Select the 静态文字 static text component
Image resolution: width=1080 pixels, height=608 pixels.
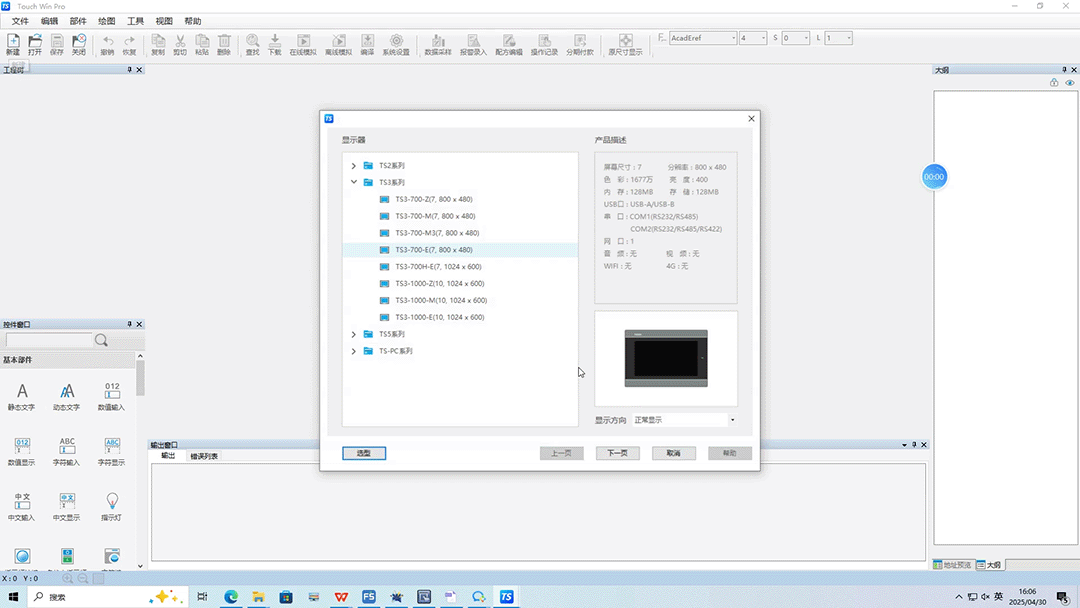click(x=21, y=397)
